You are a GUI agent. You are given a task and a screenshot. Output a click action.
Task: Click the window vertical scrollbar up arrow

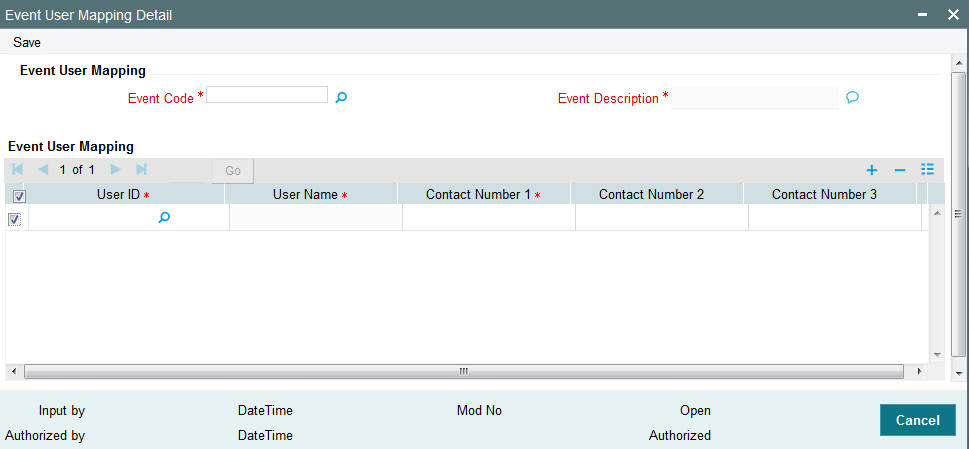(958, 63)
